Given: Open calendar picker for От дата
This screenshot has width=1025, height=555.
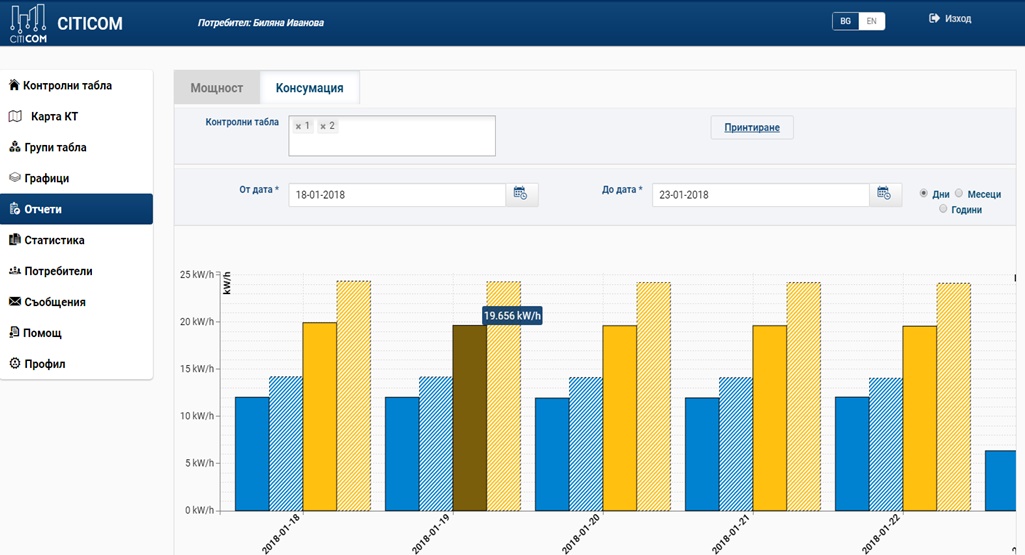Looking at the screenshot, I should (521, 194).
